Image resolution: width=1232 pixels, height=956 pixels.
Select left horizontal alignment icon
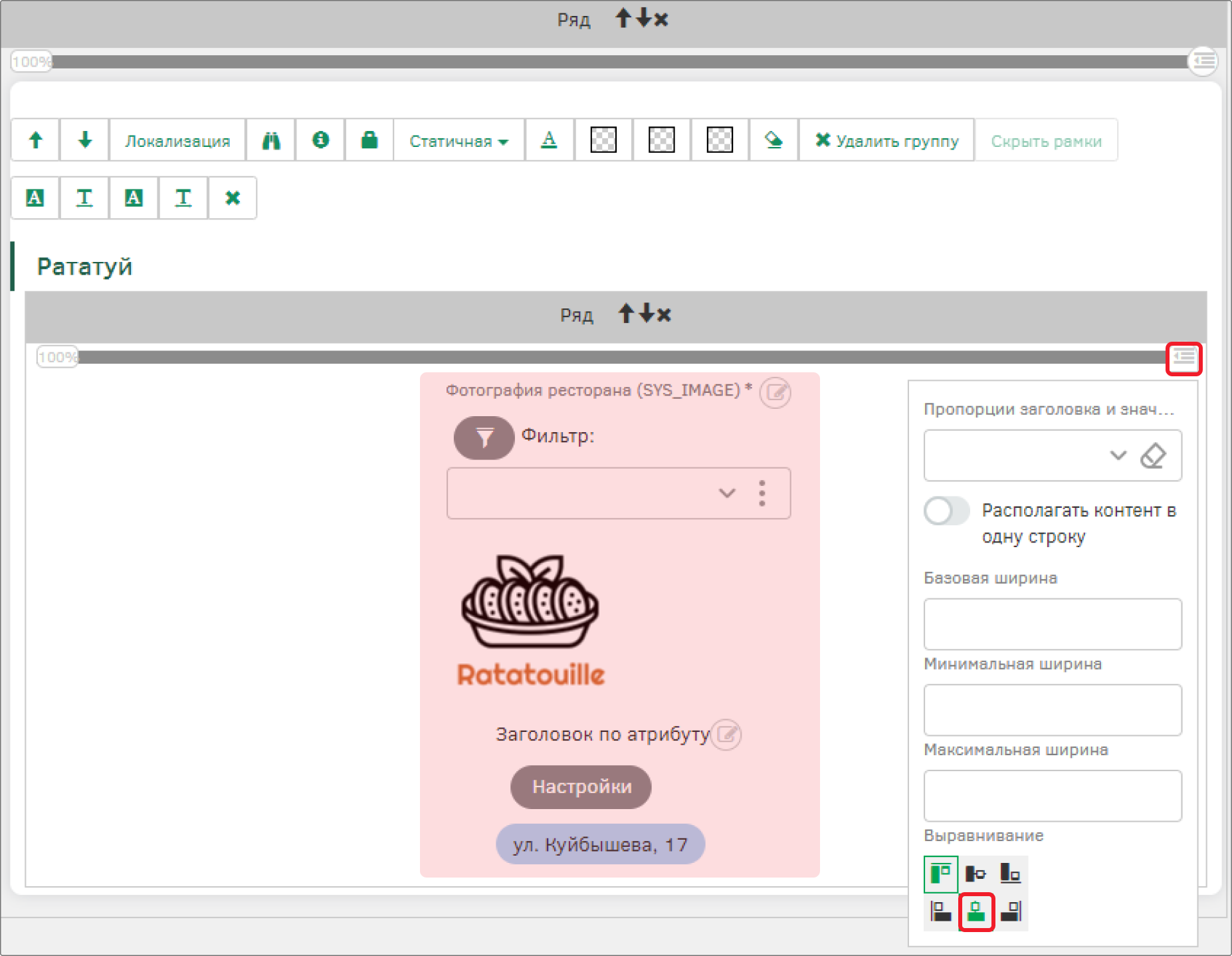click(941, 911)
